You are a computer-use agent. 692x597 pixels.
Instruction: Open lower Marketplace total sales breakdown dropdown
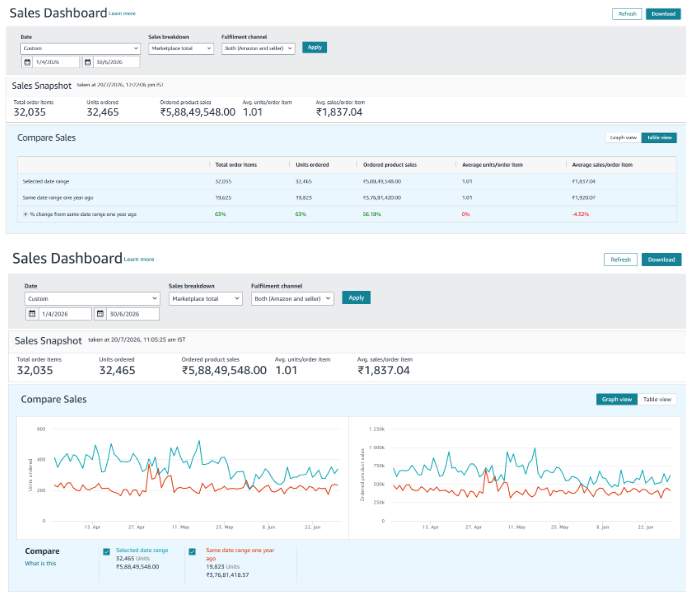(x=206, y=299)
